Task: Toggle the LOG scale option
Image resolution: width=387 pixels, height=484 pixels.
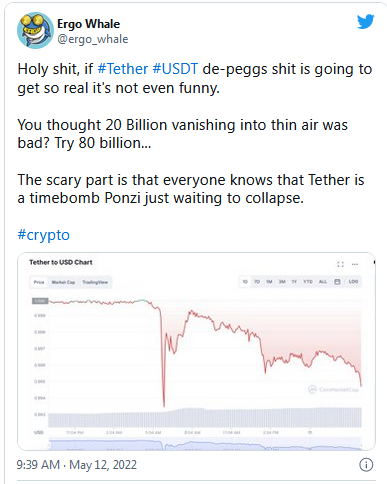Action: tap(353, 282)
